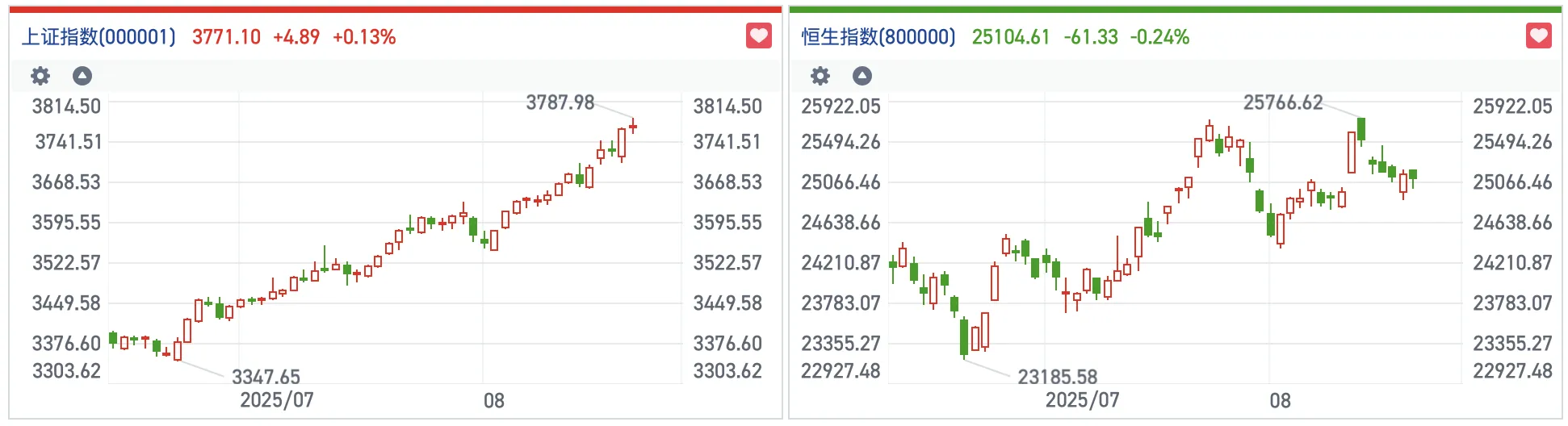The width and height of the screenshot is (1568, 426).
Task: Open settings gear for 上证指数 chart
Action: pos(40,76)
